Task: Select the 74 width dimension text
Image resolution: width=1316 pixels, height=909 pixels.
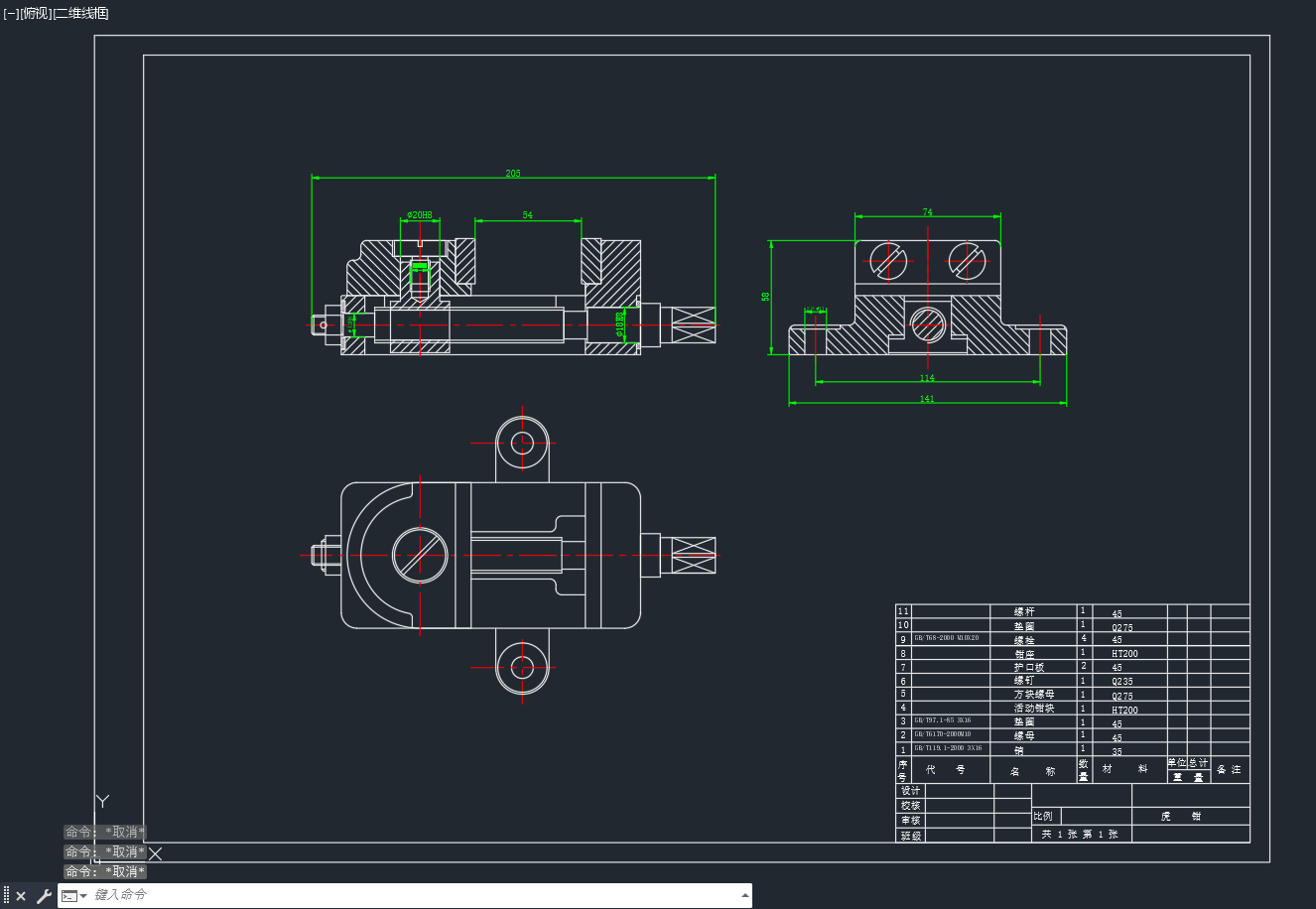Action: (x=927, y=212)
